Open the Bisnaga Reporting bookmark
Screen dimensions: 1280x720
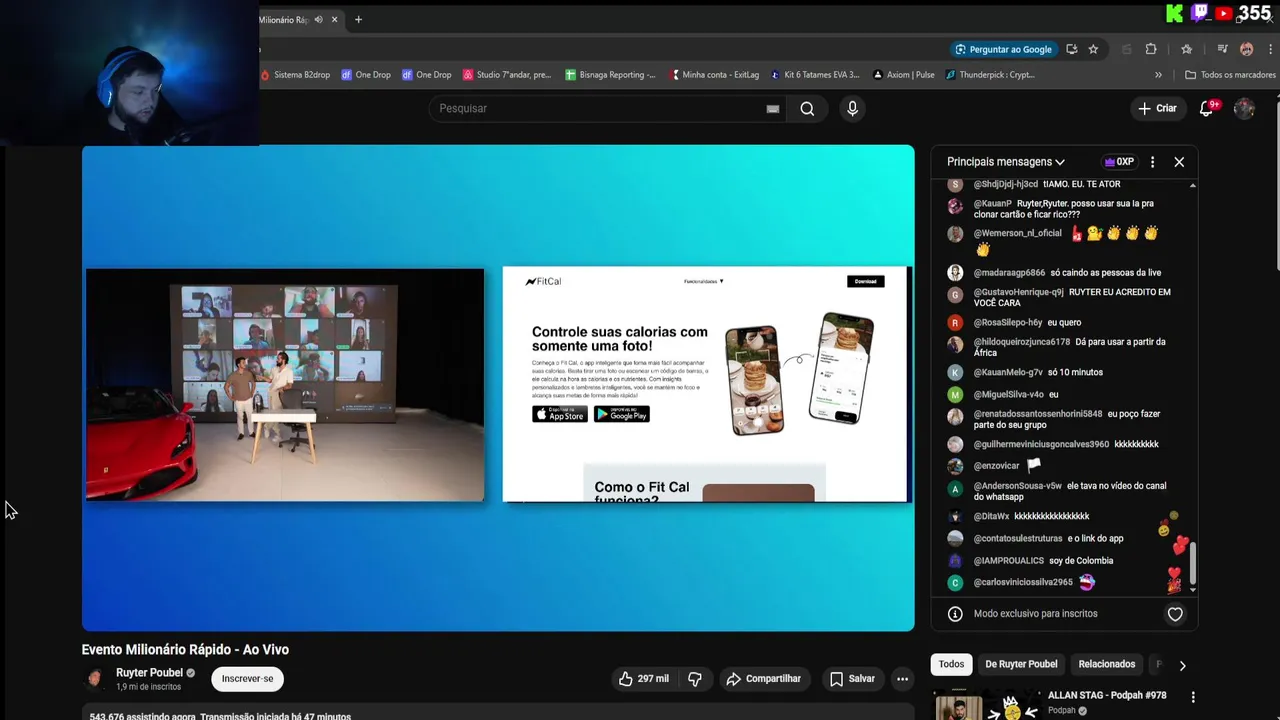point(610,74)
